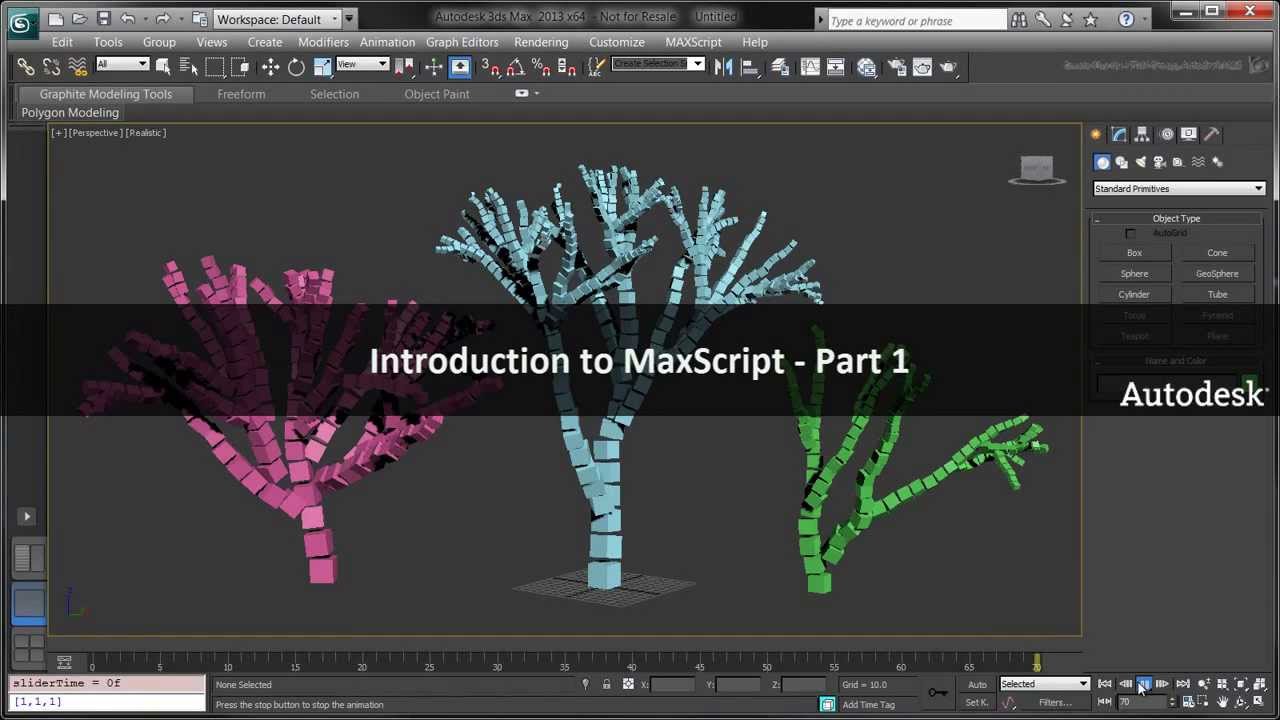This screenshot has height=720, width=1280.
Task: Click the Rectangular Selection Region tool
Action: pos(214,67)
